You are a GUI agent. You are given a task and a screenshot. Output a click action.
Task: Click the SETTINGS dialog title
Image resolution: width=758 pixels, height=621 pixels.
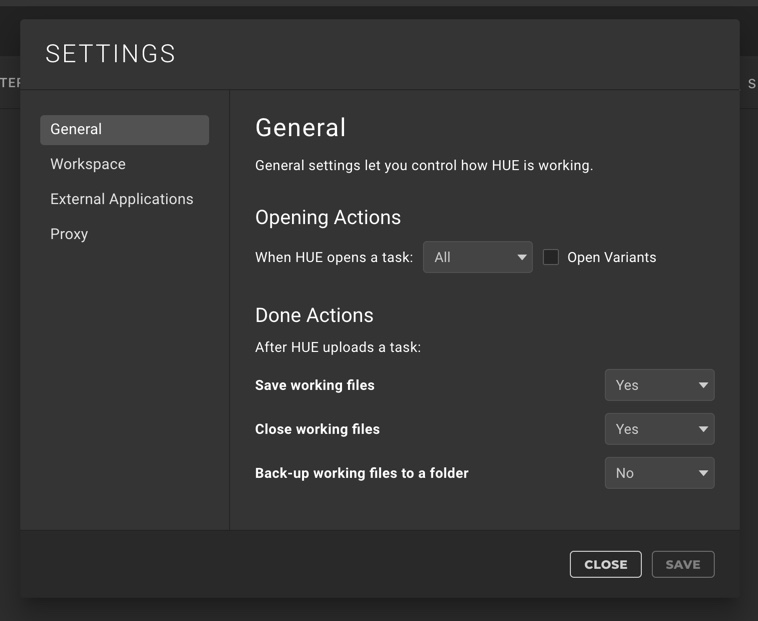(x=111, y=54)
